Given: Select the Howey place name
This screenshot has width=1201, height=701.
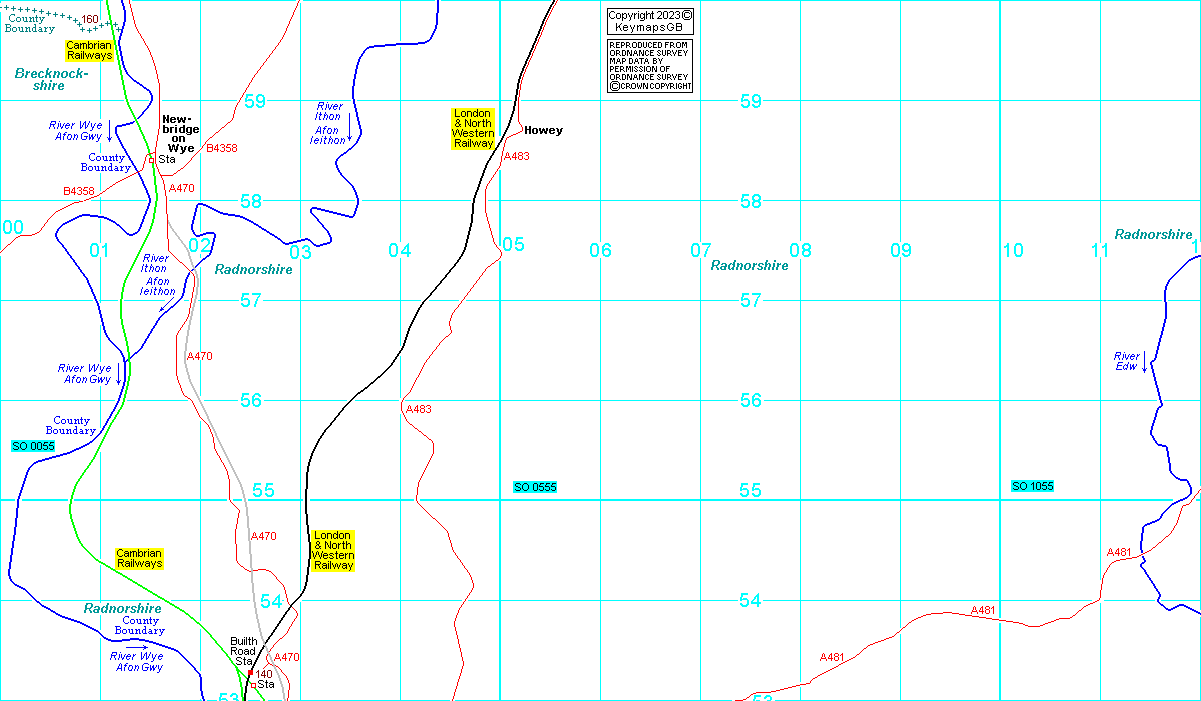Looking at the screenshot, I should pos(543,131).
